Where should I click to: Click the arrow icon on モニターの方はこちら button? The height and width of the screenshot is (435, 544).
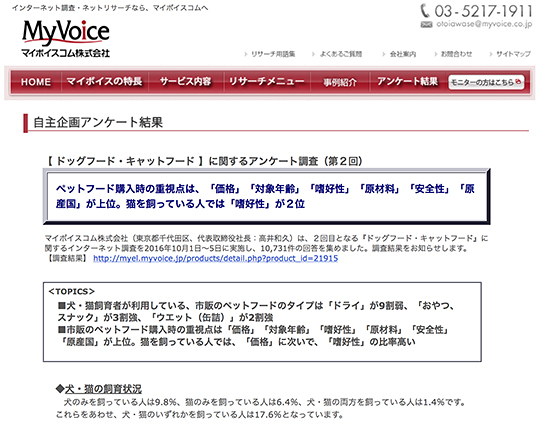click(518, 82)
